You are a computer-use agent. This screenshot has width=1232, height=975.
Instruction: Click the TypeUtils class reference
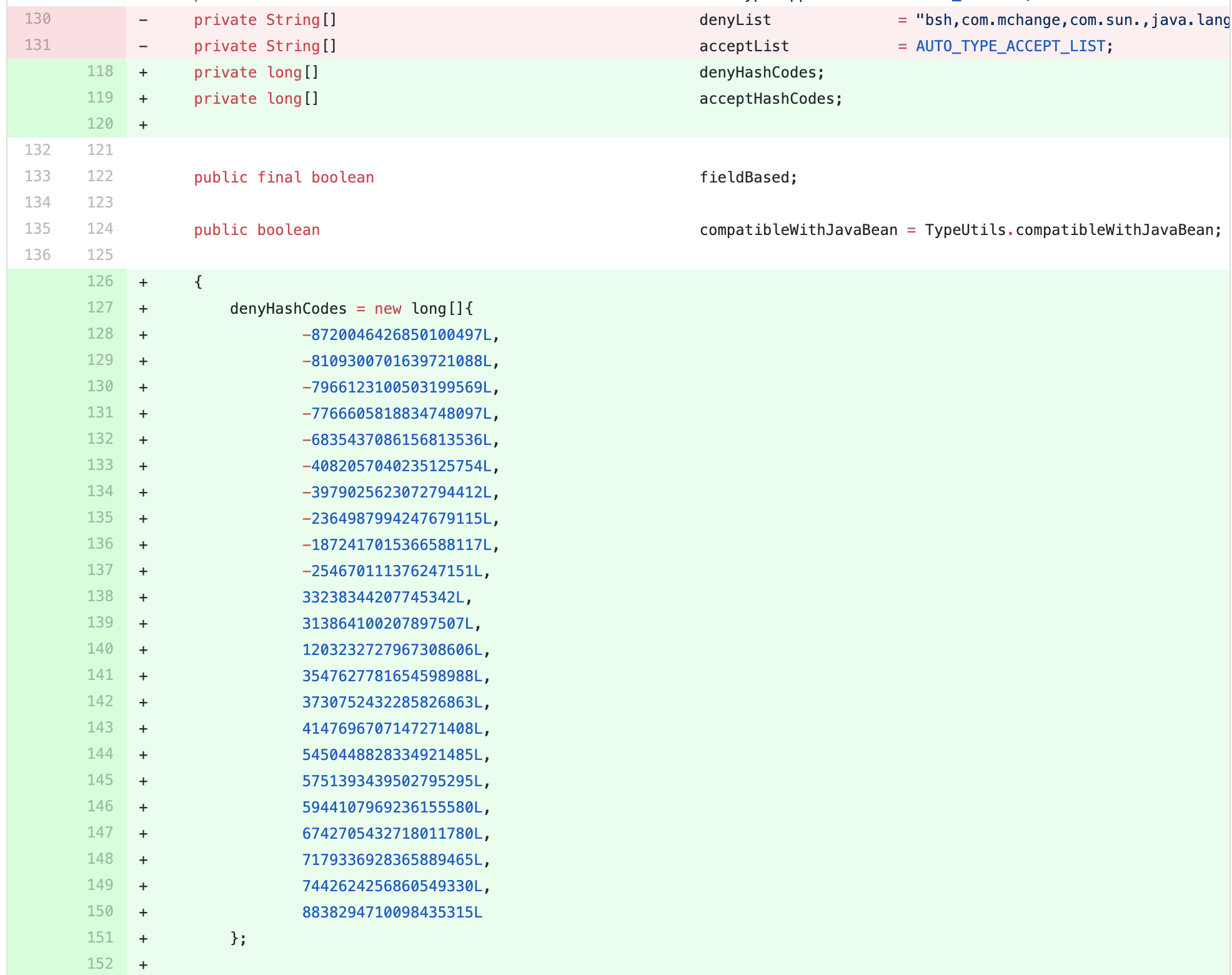point(965,230)
